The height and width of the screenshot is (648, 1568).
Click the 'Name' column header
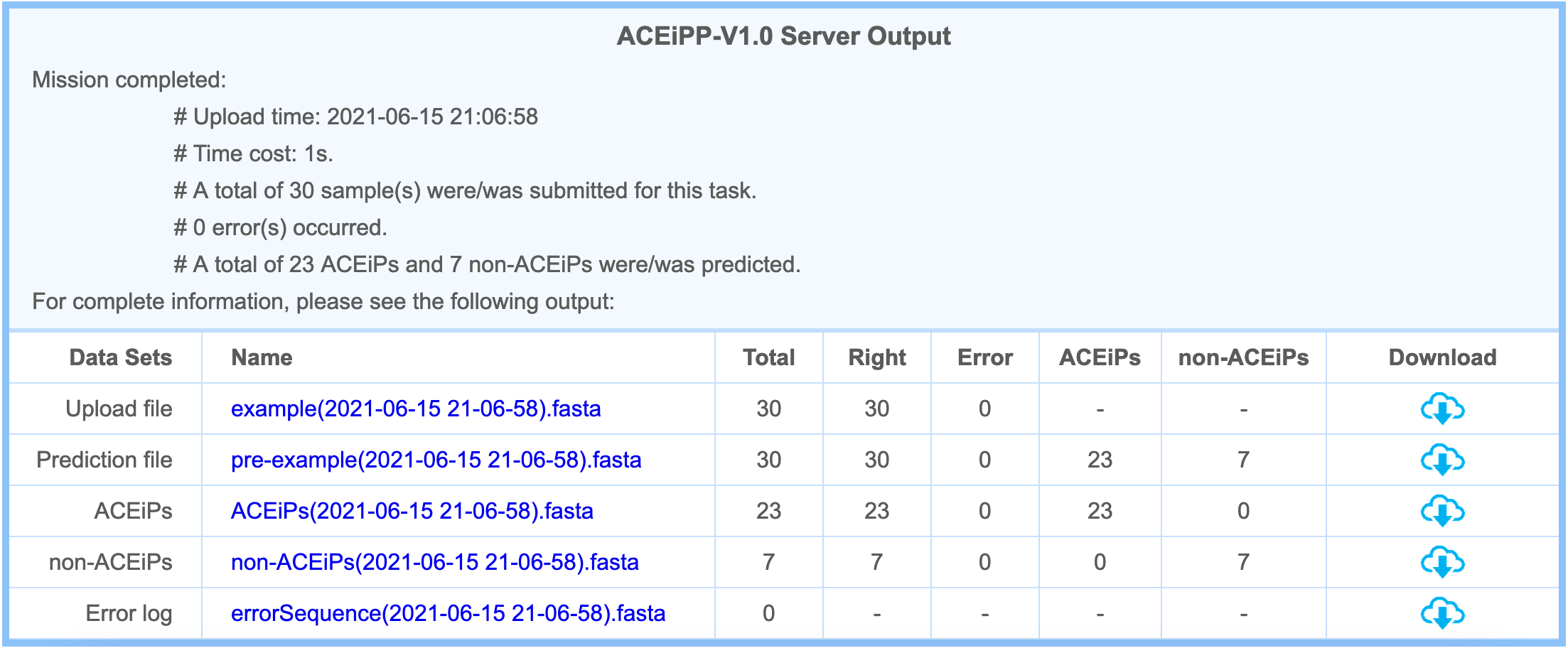262,357
